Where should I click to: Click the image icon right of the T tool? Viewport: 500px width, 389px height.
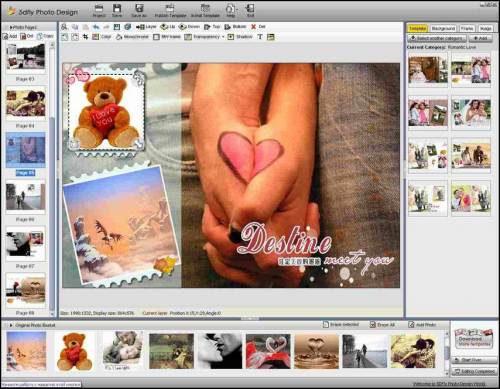coord(271,37)
